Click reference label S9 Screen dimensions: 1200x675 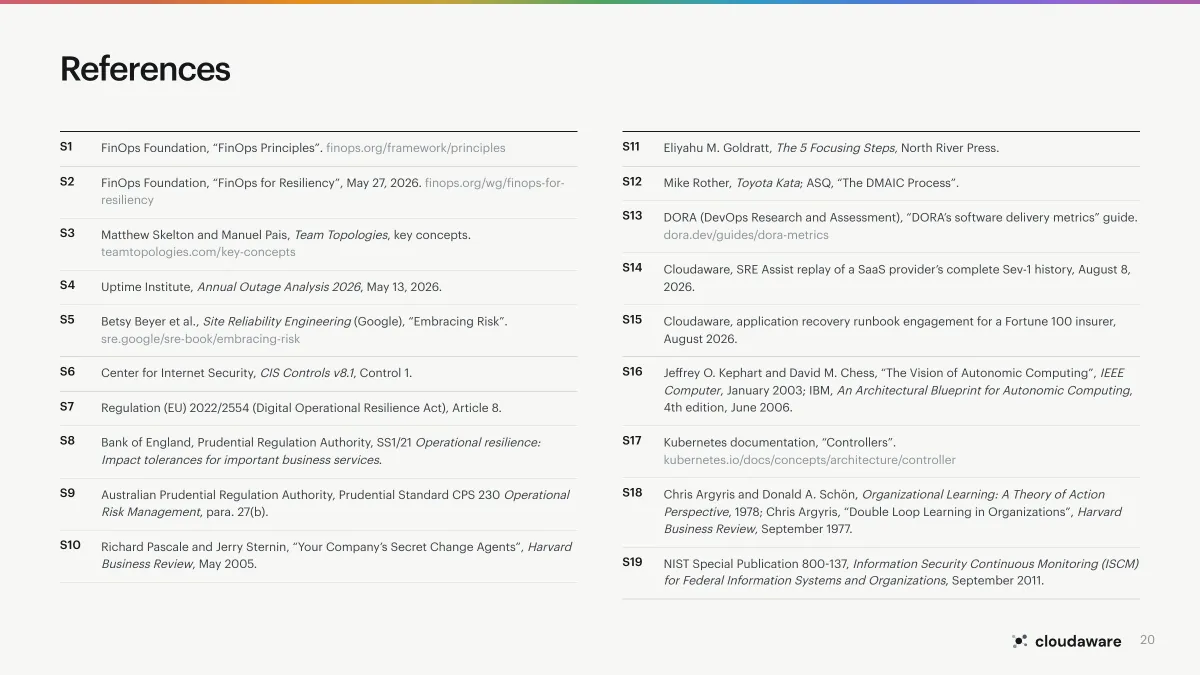[67, 493]
